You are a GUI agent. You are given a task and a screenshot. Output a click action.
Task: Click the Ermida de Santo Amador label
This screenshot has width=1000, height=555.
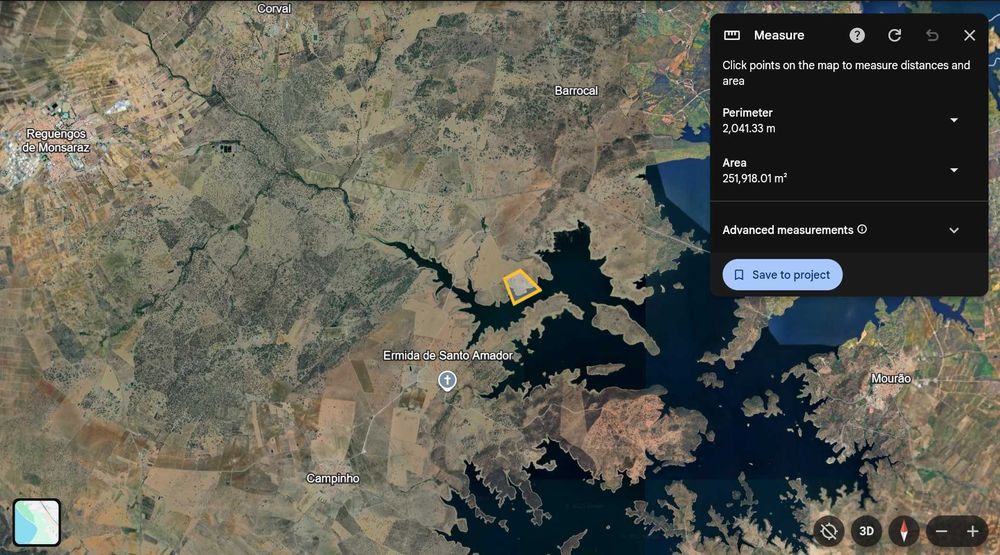click(448, 355)
